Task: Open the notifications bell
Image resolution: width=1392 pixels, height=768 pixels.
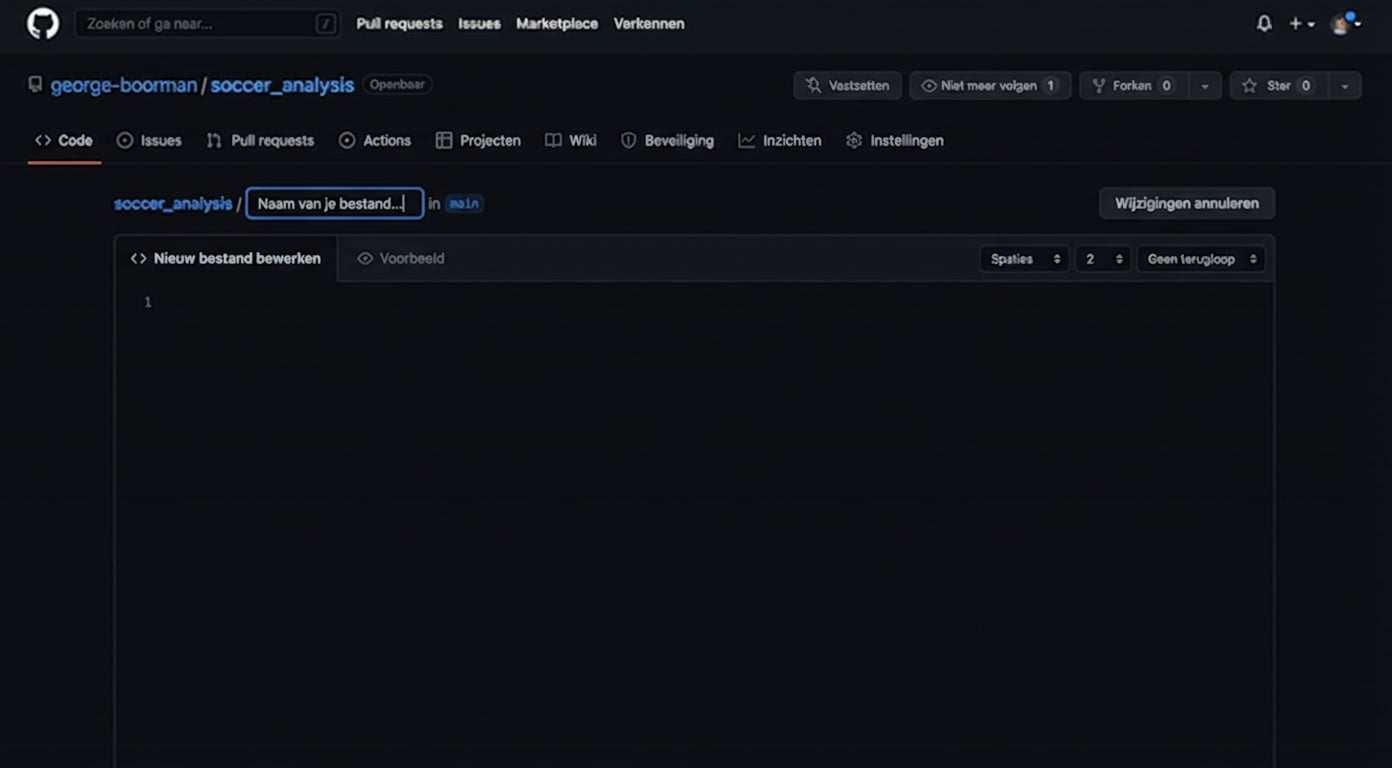Action: click(1263, 23)
